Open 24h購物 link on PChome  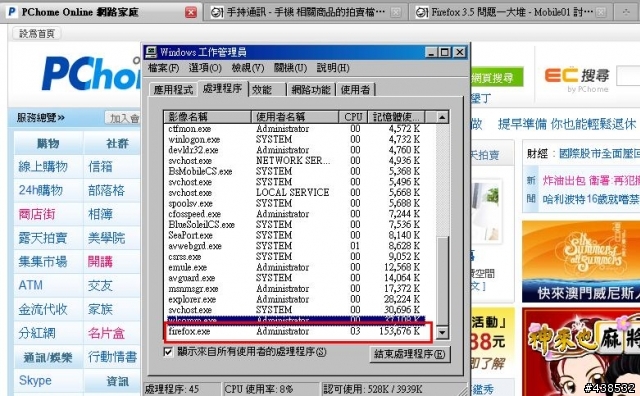coord(40,190)
